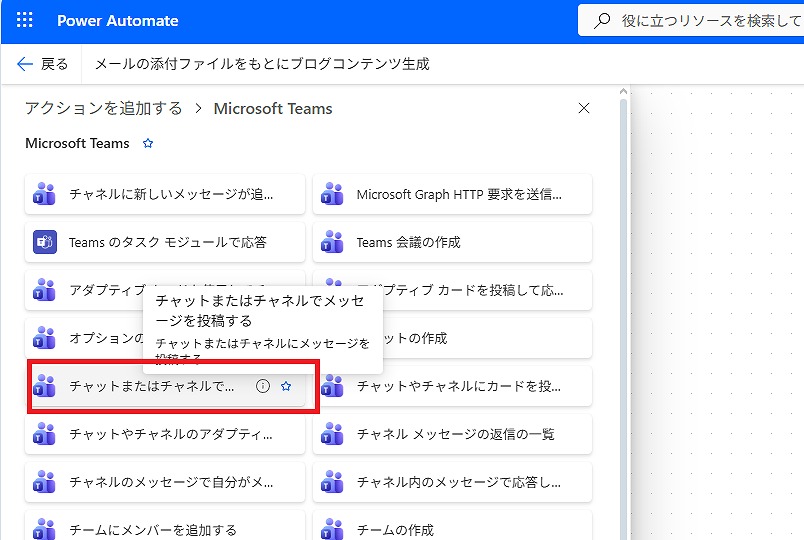Favorite the Microsoft Teams connector star
This screenshot has width=804, height=540.
pos(148,144)
